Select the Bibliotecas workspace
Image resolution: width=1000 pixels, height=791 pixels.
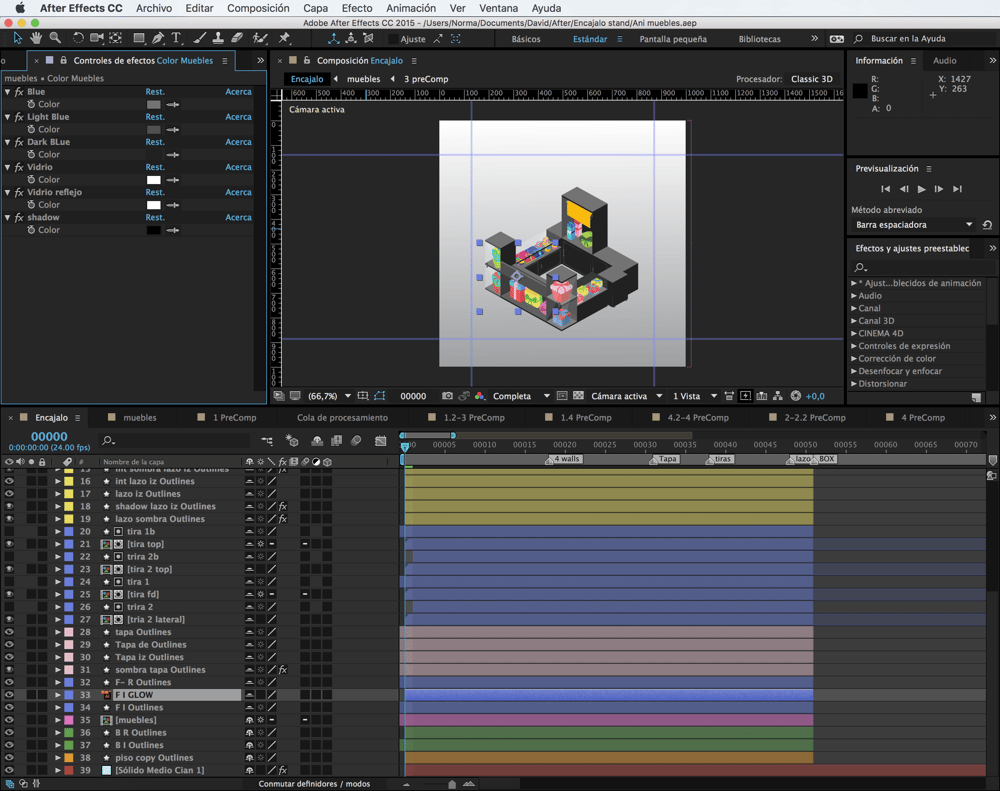[760, 39]
